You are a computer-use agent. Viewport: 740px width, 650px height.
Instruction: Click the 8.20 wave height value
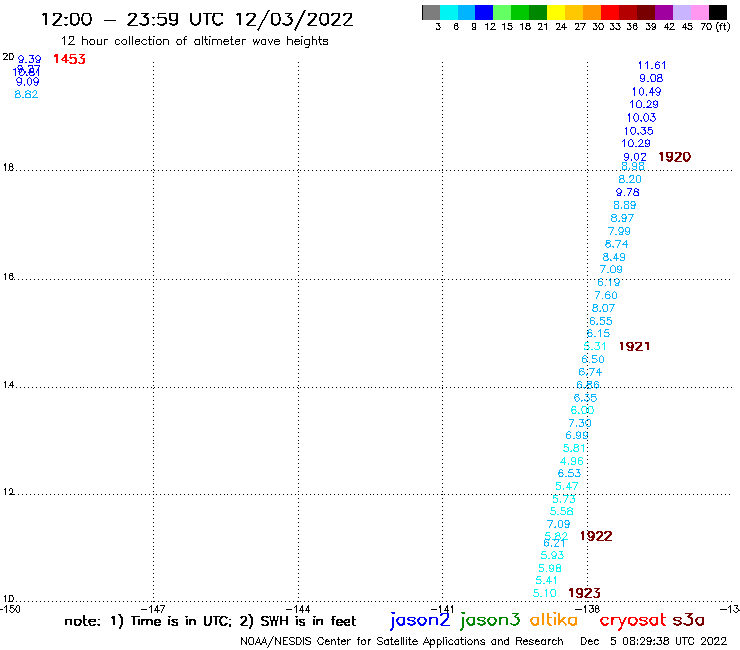[630, 179]
